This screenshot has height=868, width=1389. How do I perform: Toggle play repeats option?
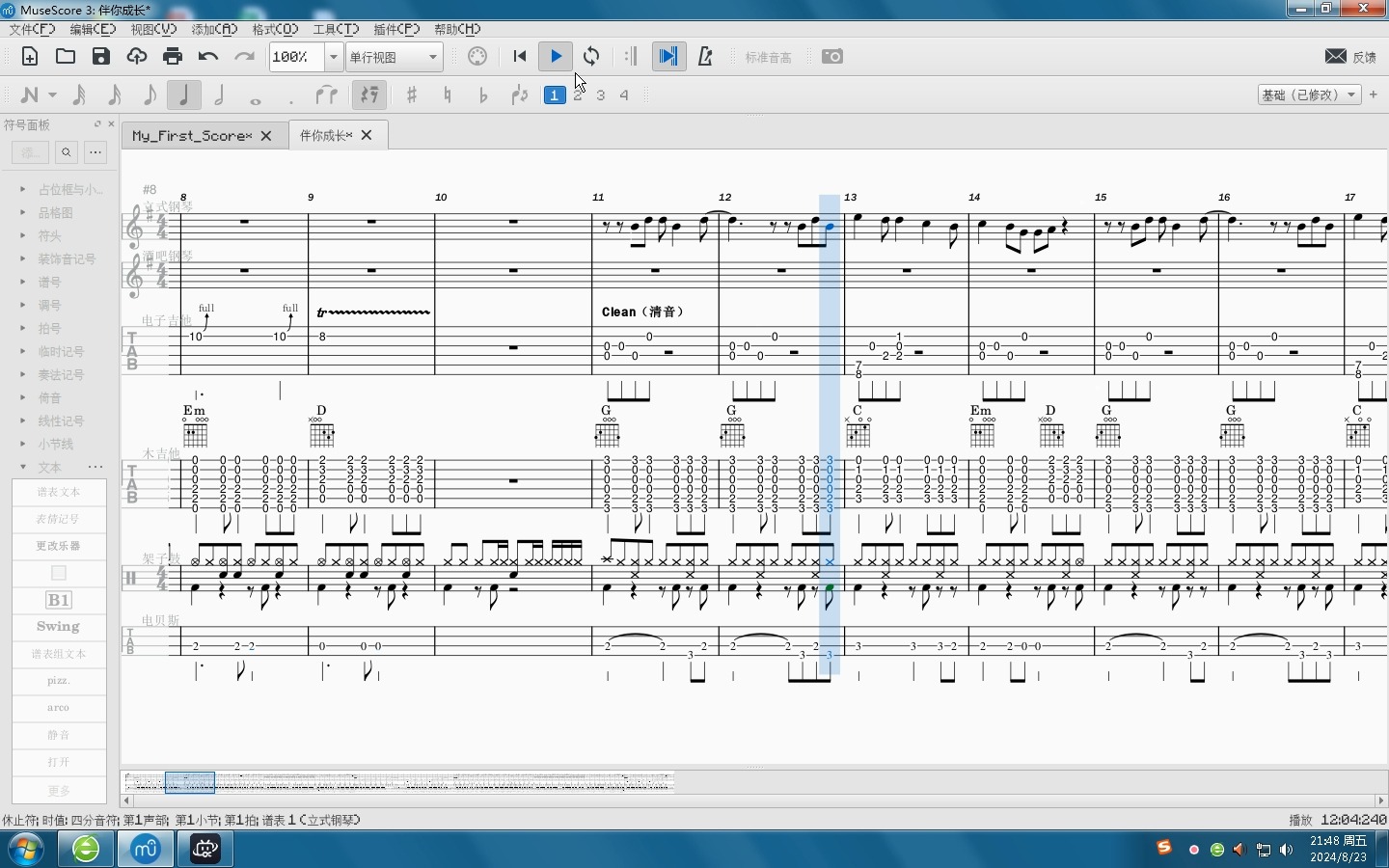(x=631, y=57)
